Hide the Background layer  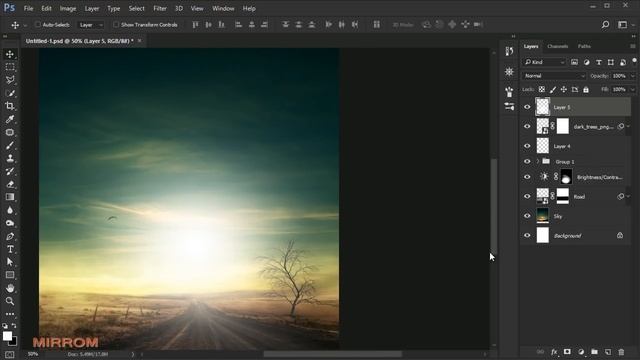click(527, 236)
